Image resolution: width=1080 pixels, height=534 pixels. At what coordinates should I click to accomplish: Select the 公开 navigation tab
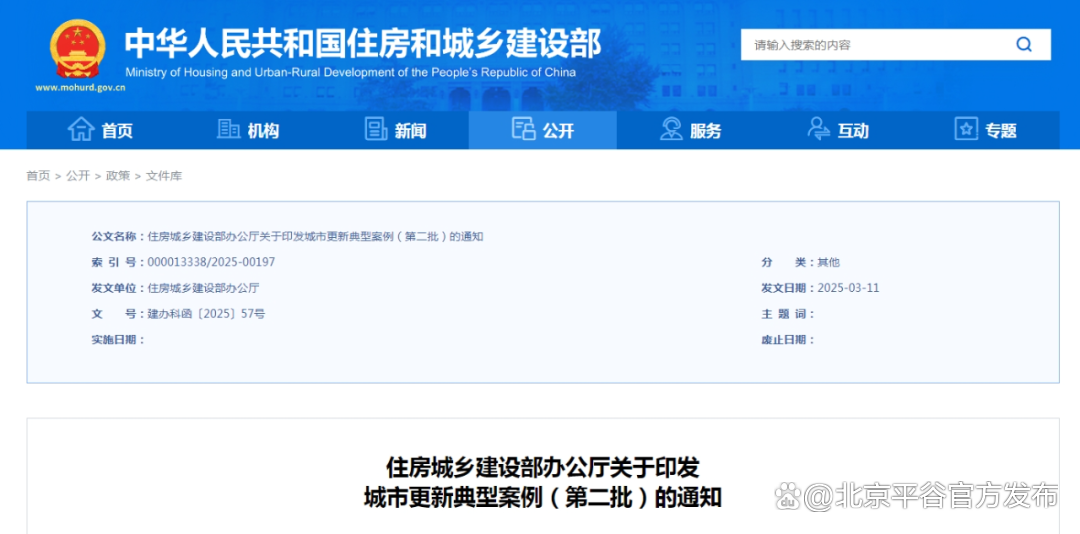click(543, 130)
